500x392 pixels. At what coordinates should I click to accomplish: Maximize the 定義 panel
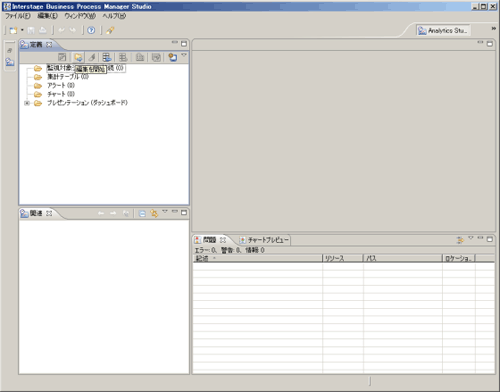tap(184, 44)
